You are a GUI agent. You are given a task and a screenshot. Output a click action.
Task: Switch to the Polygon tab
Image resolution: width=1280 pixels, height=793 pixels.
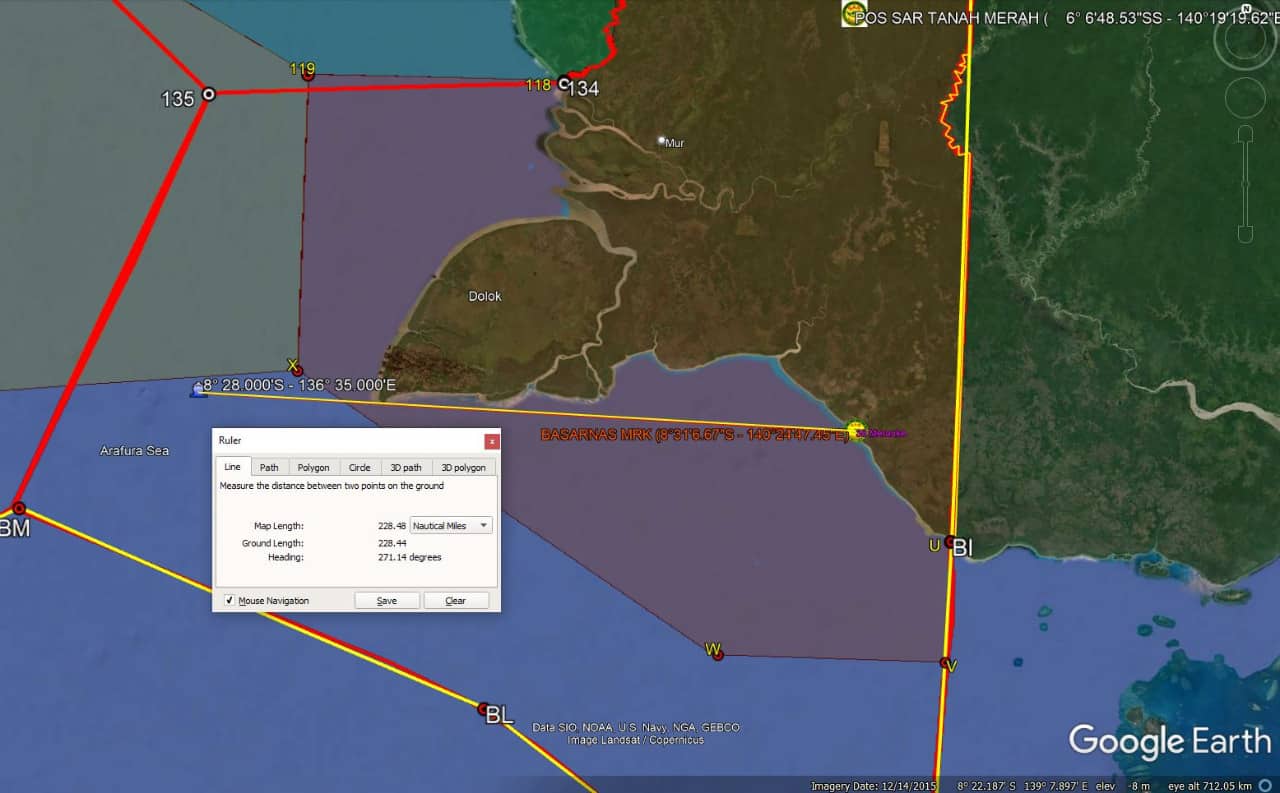(x=314, y=467)
